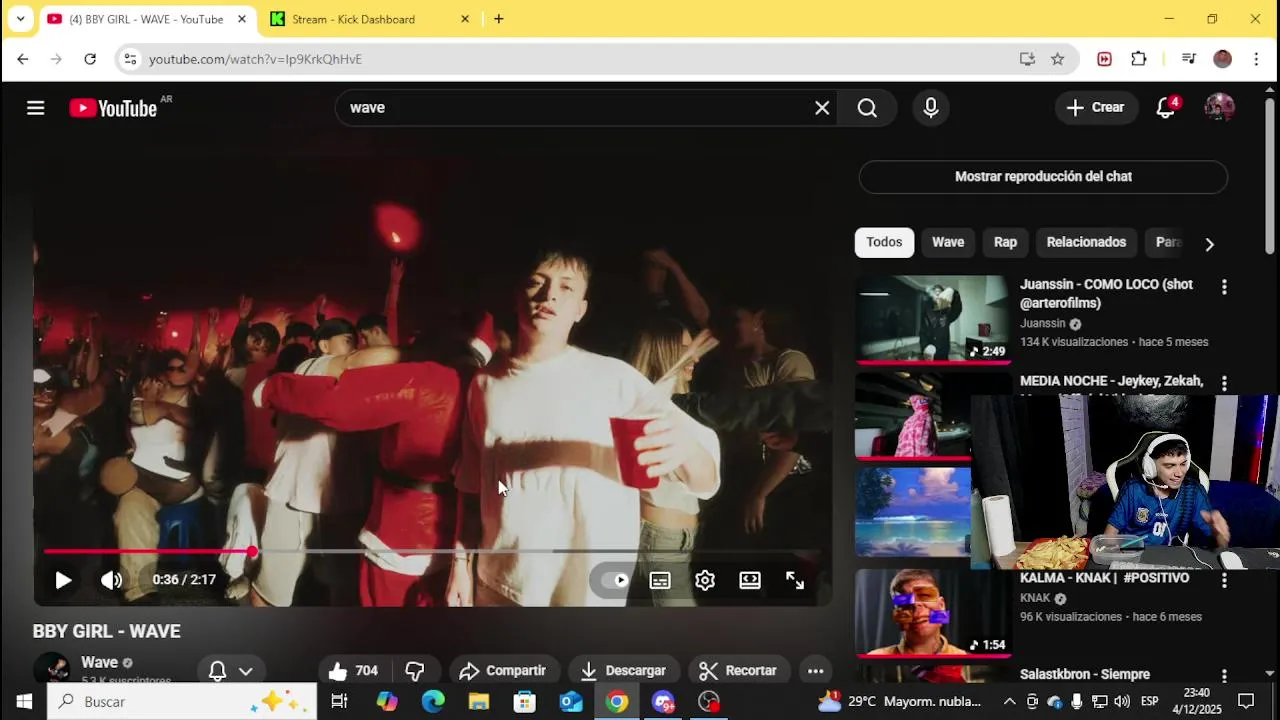
Task: Switch the player to theater mode
Action: pos(750,580)
